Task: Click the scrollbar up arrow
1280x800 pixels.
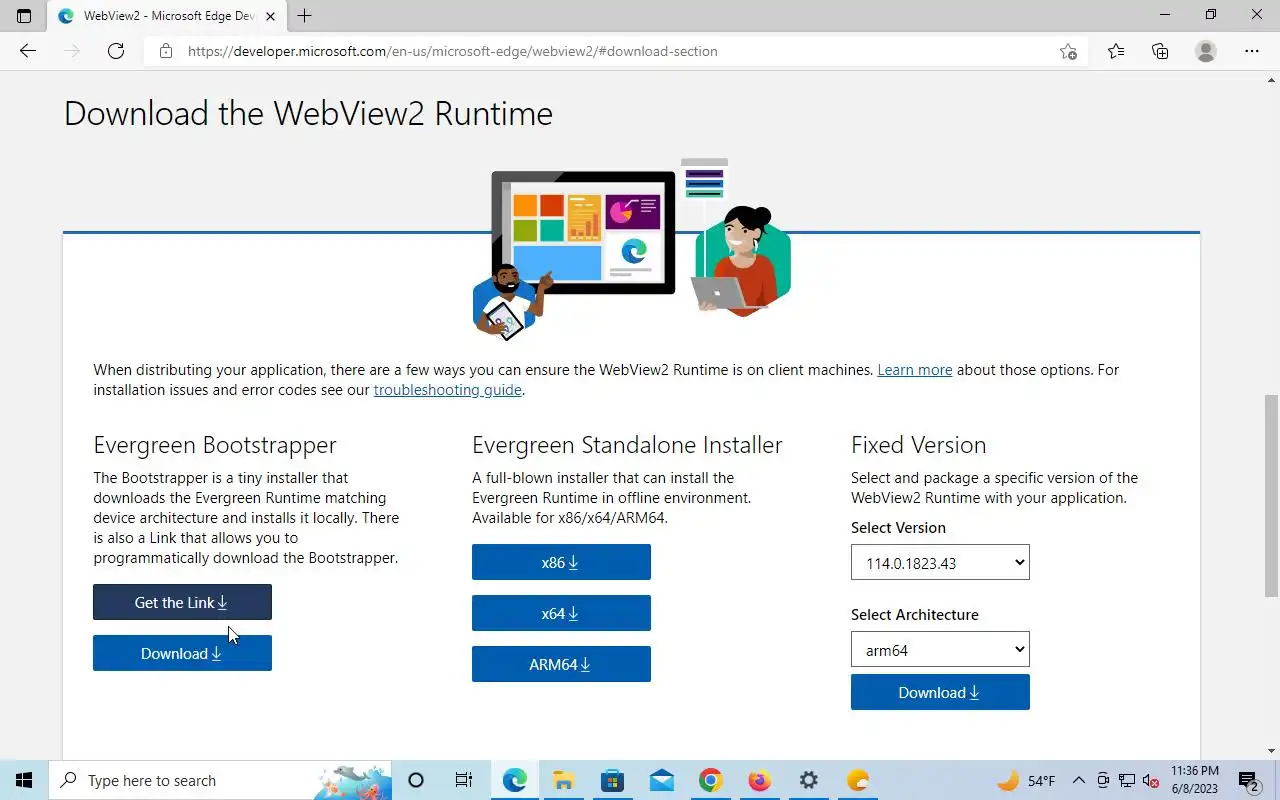Action: pos(1271,79)
